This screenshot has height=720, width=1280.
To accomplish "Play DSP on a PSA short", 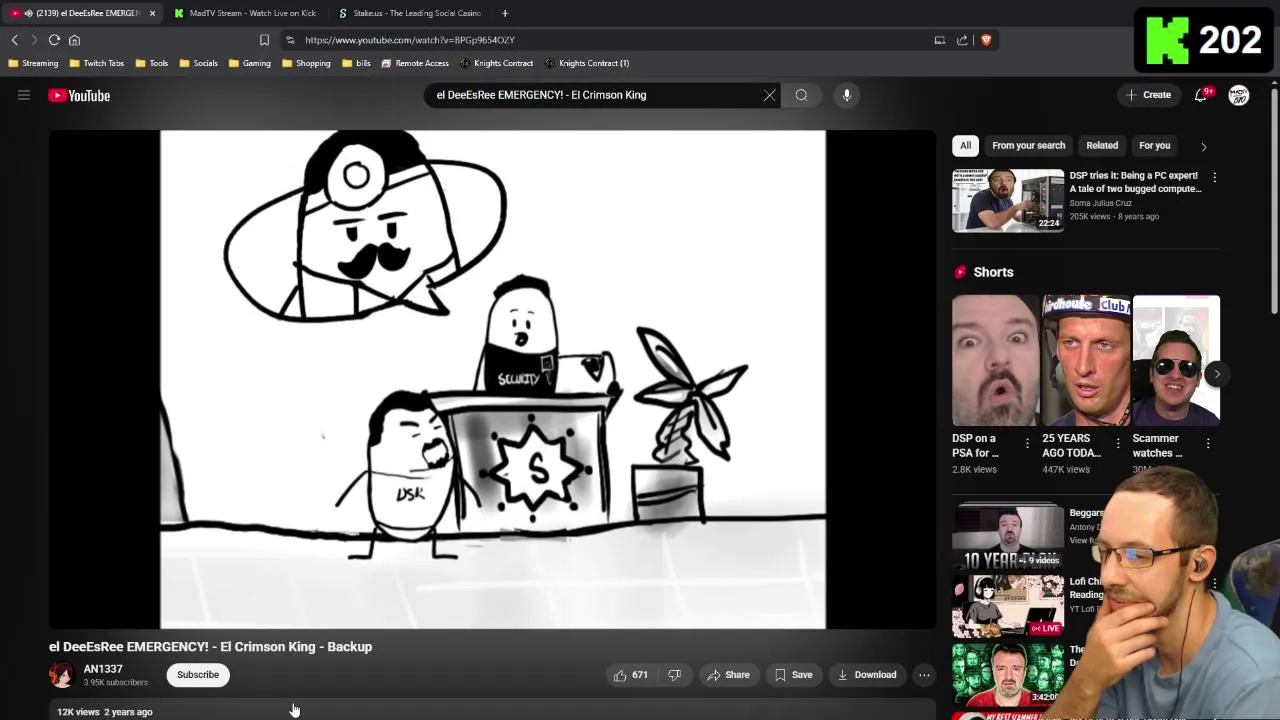I will click(x=995, y=360).
